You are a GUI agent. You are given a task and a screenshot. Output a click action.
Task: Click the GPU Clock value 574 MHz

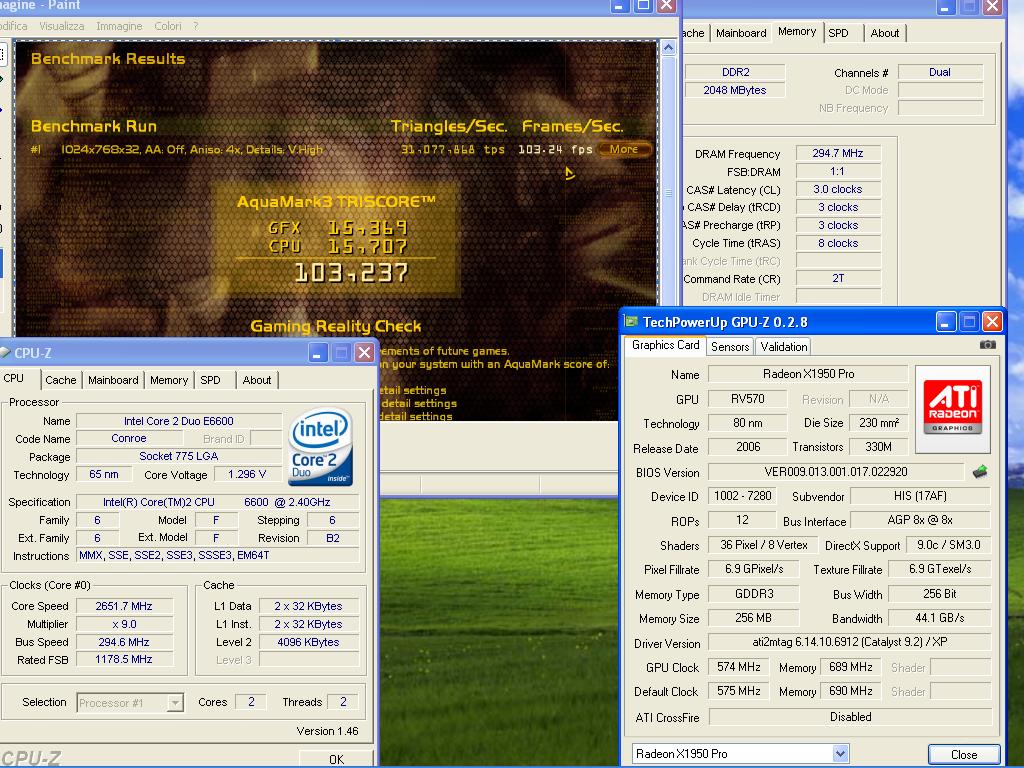pyautogui.click(x=739, y=667)
